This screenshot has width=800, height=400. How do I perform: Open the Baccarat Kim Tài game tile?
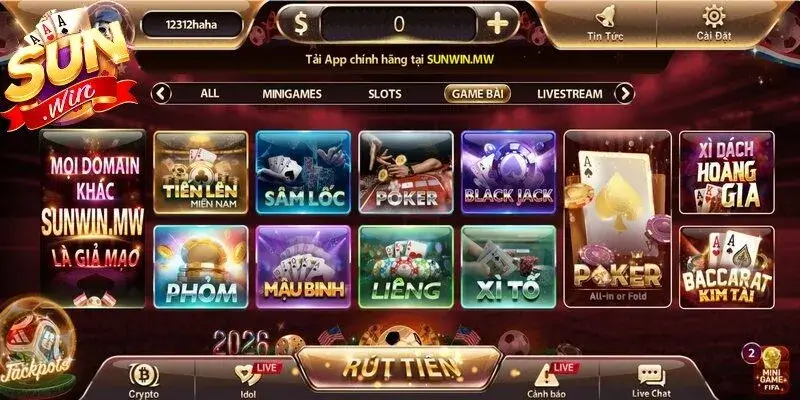[x=727, y=267]
